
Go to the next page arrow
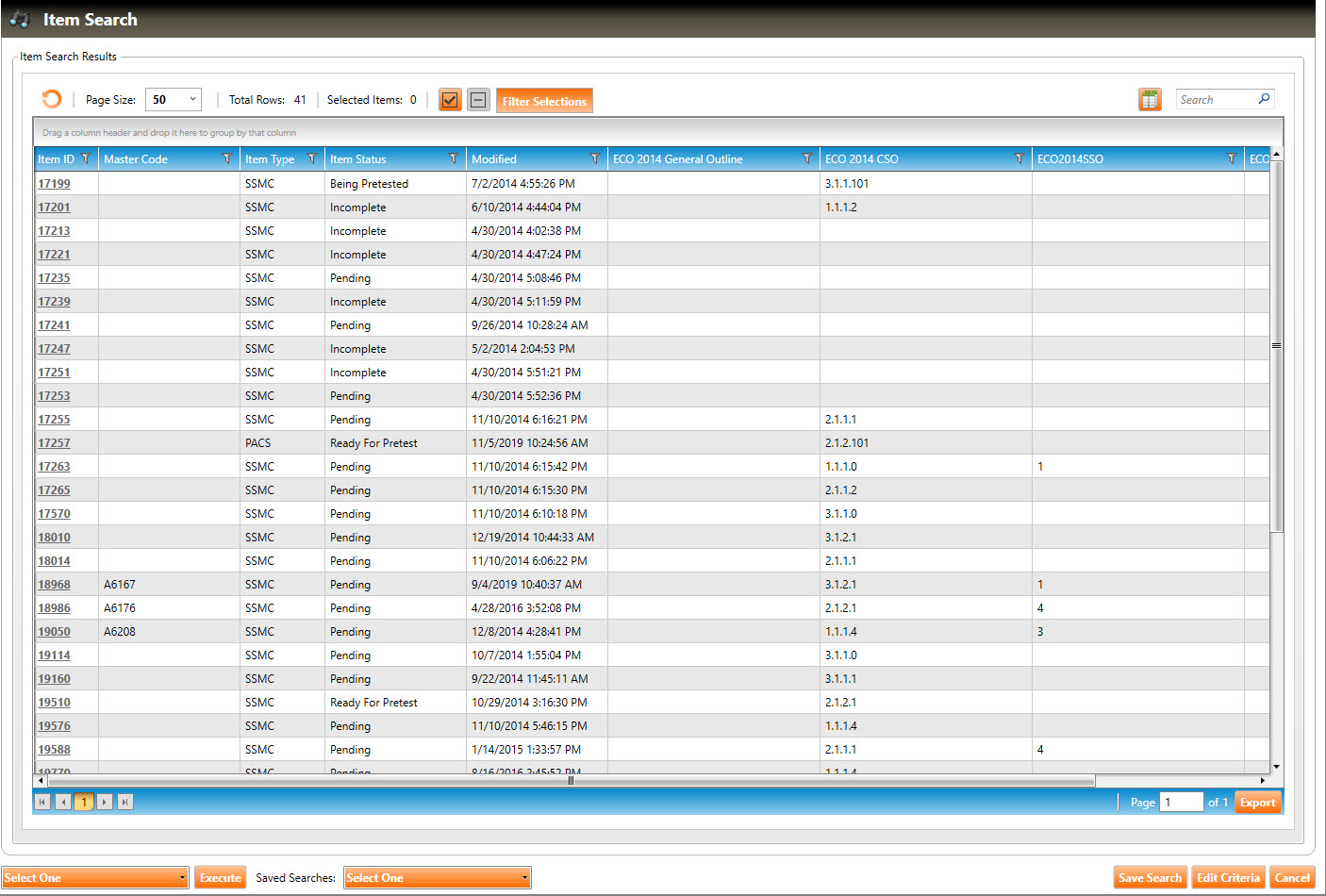[x=105, y=802]
